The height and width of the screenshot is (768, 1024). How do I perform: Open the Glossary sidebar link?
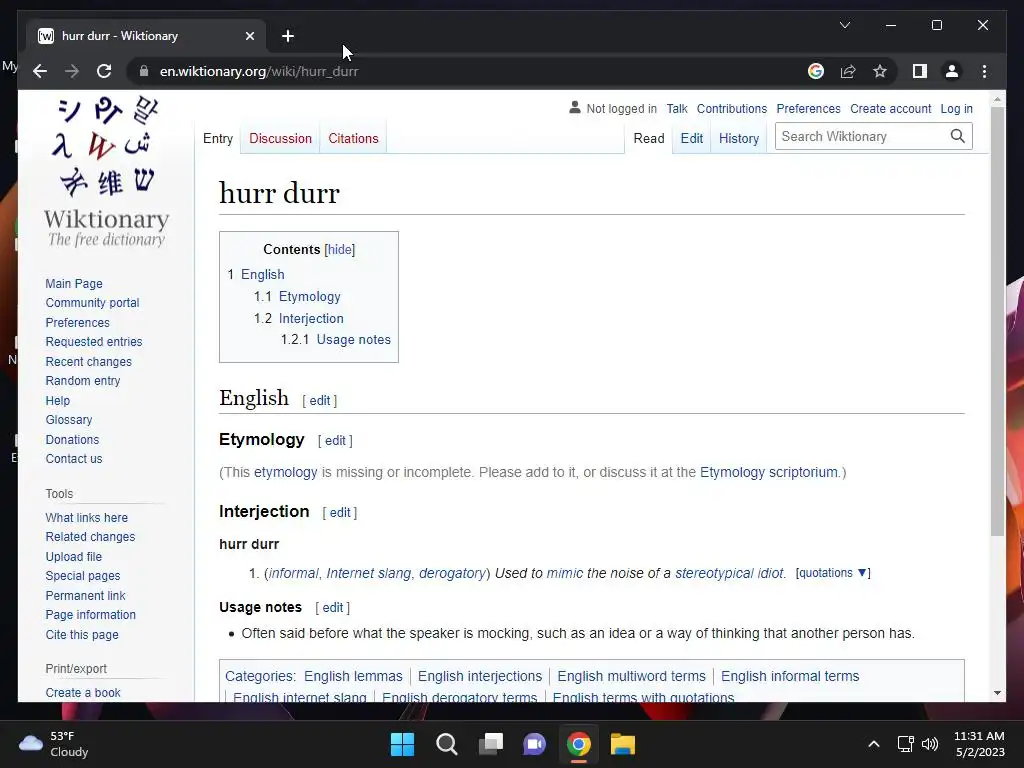pyautogui.click(x=69, y=420)
